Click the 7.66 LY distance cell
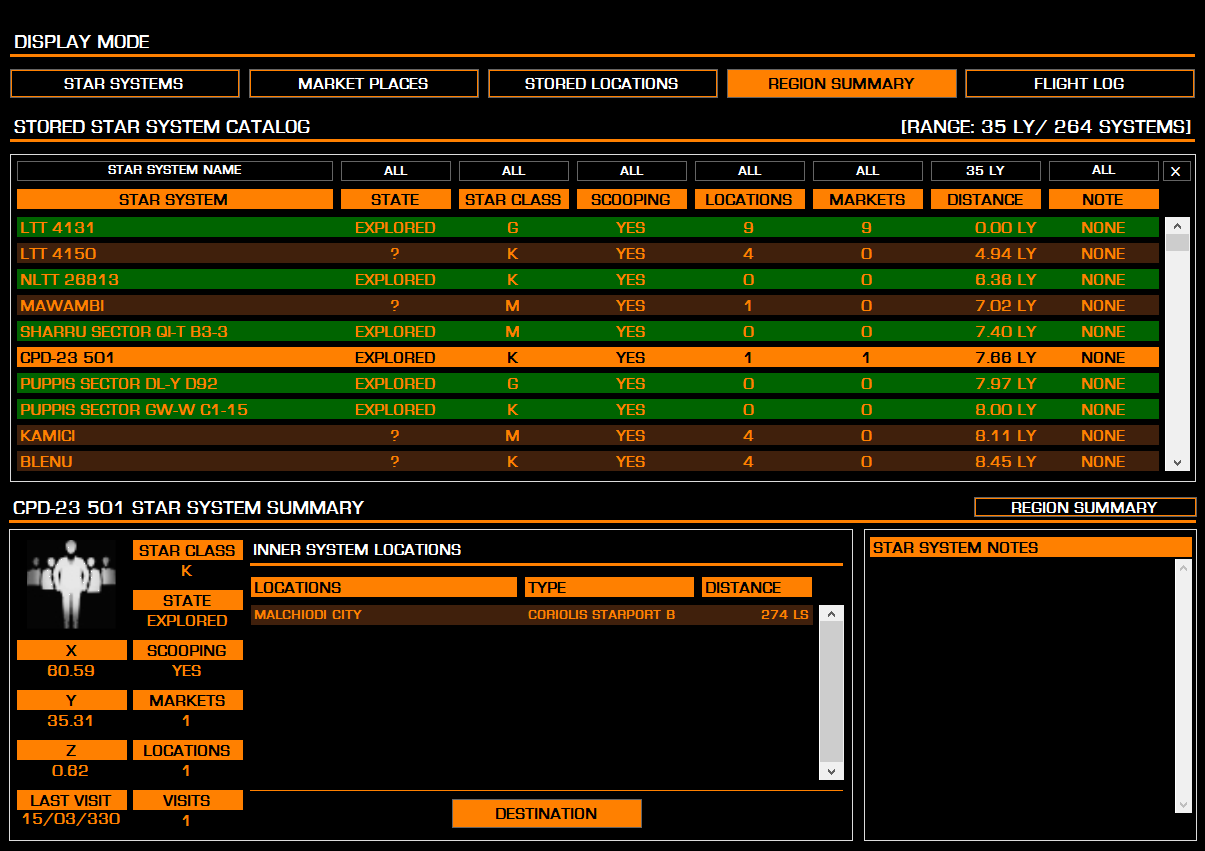The image size is (1205, 851). [x=1005, y=357]
